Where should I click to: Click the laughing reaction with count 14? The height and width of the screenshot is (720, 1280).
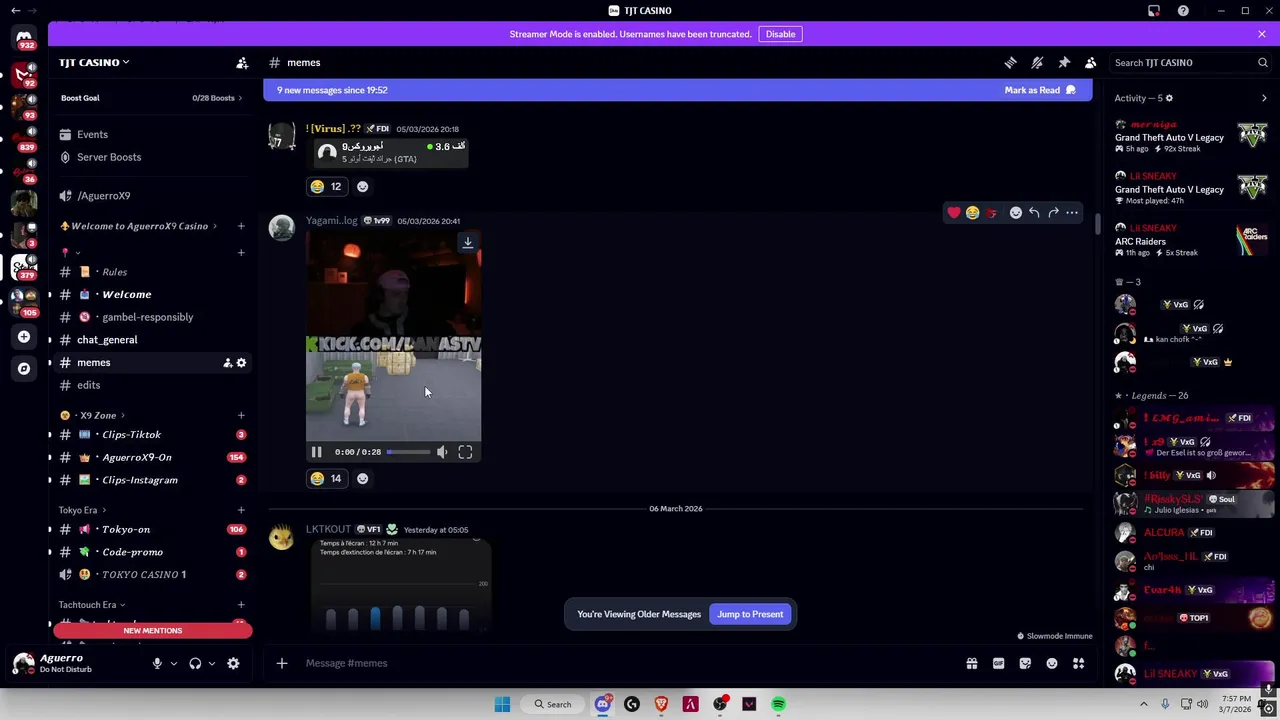326,479
